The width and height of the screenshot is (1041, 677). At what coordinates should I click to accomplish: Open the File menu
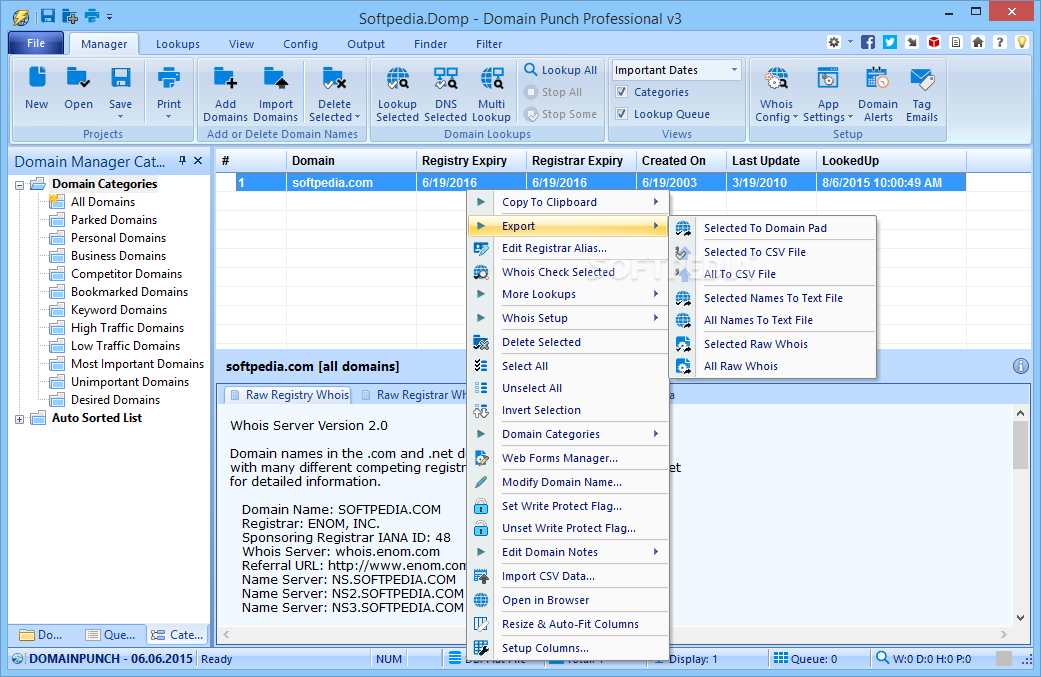(x=36, y=43)
